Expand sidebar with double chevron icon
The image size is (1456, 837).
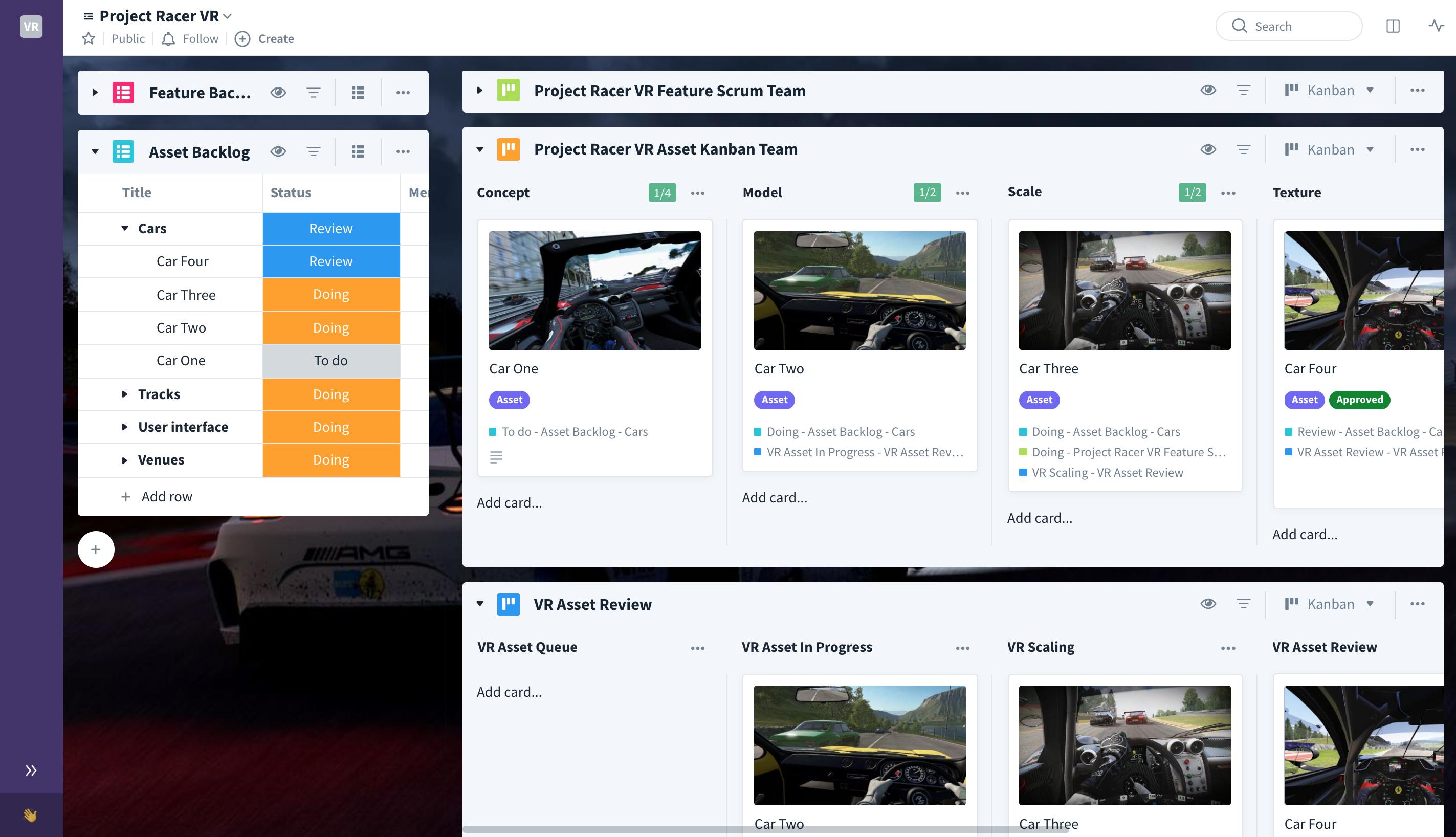31,770
